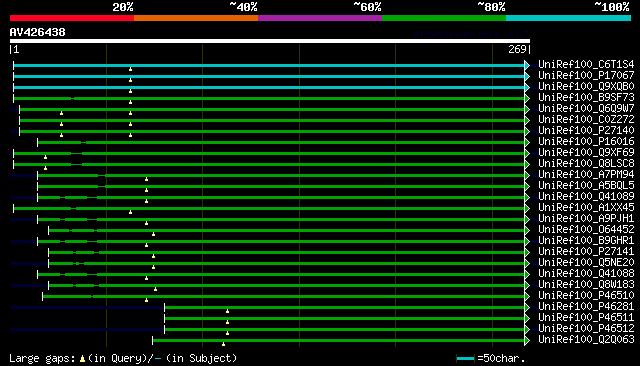640x366 pixels.
Task: Click the yellow query-gap triangle in the legend
Action: [x=82, y=359]
